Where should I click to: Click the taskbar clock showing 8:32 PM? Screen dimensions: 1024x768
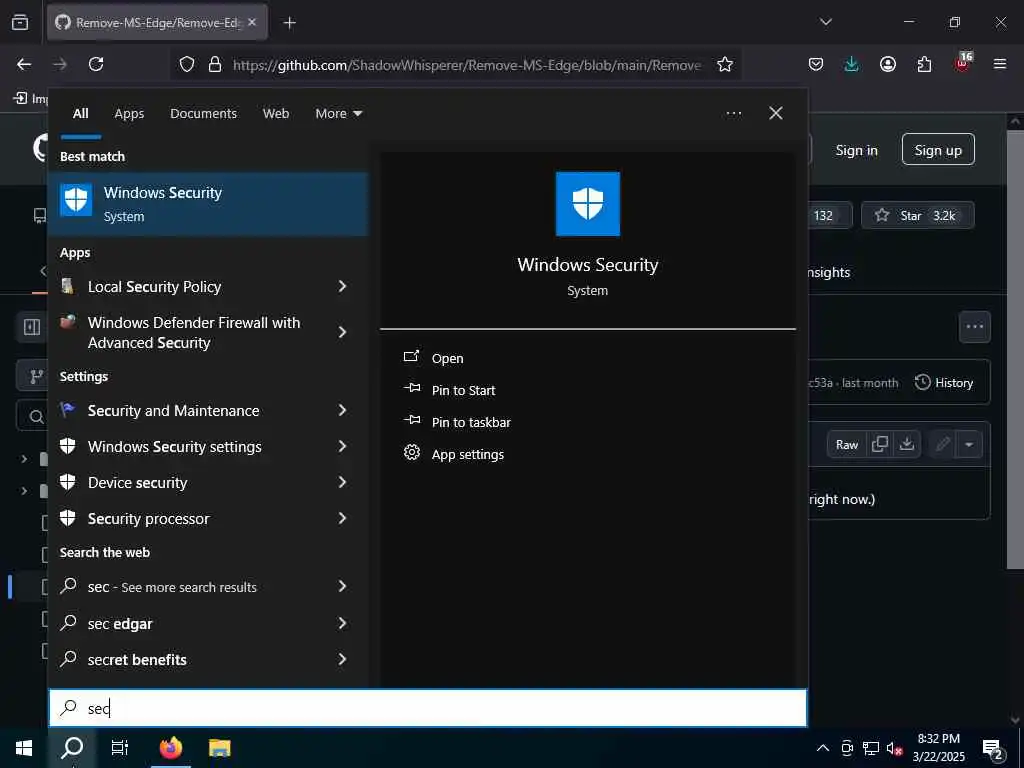click(938, 748)
